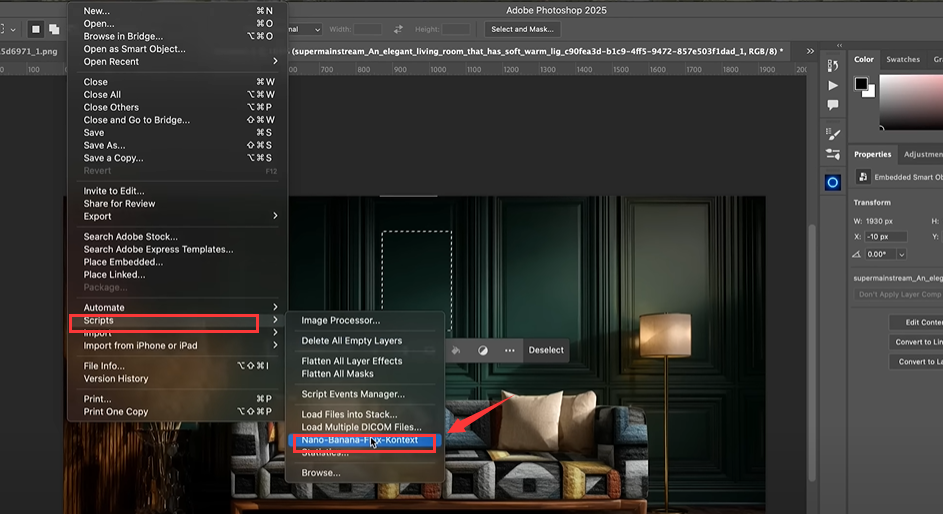Click the rotation angle icon in Transform
Screen dimensions: 943x514
click(x=856, y=254)
